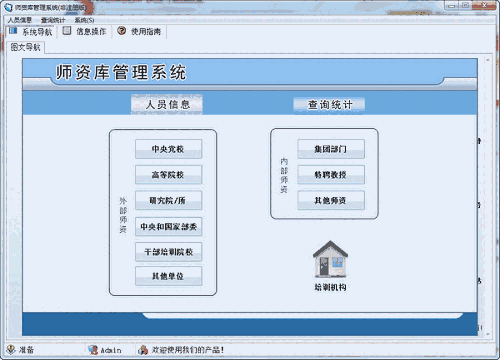Click the 信息操作 tab icon
Viewport: 500px width, 360px height.
coord(67,31)
